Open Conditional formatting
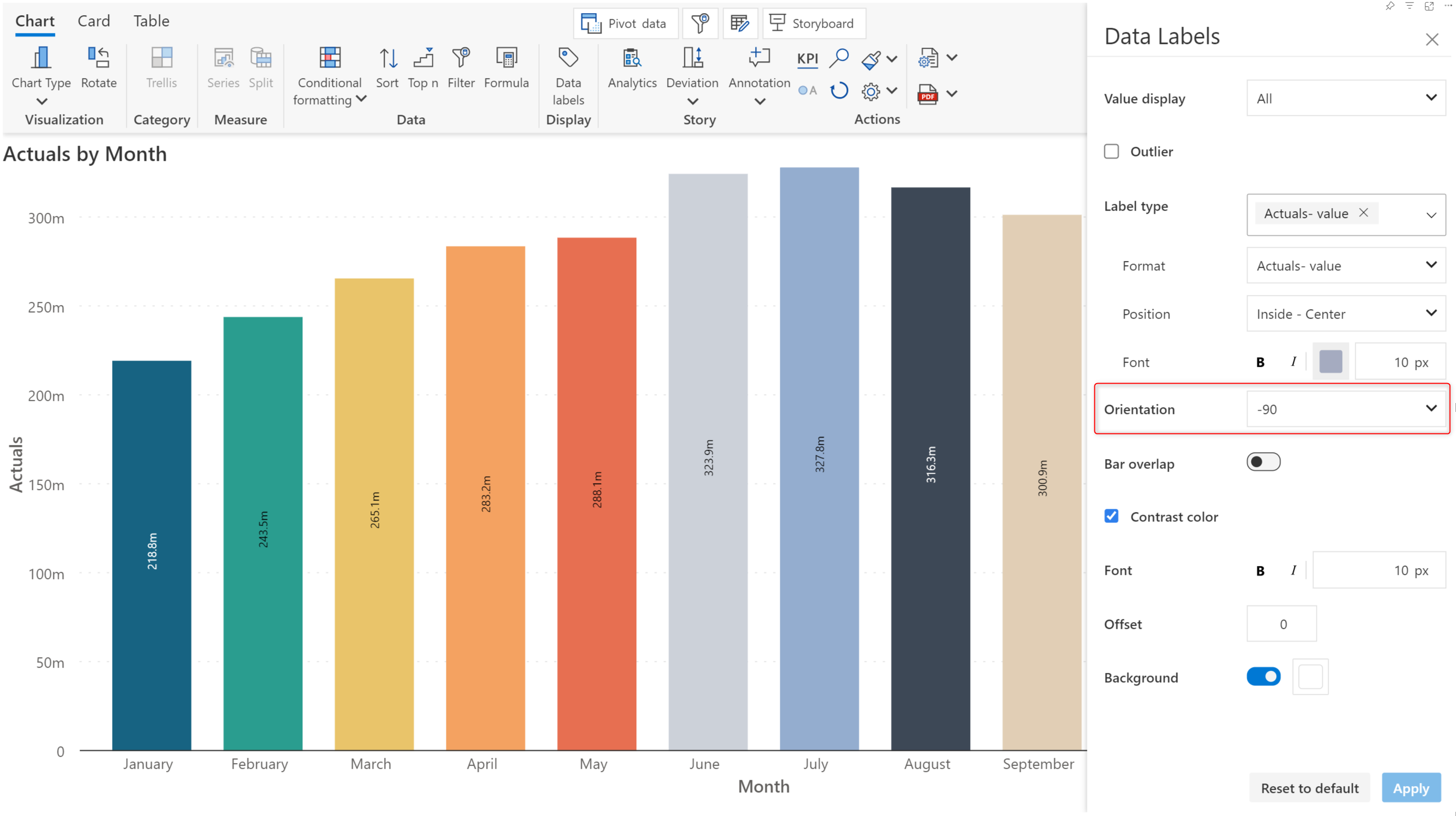Screen dimensions: 1456x816 coord(330,77)
